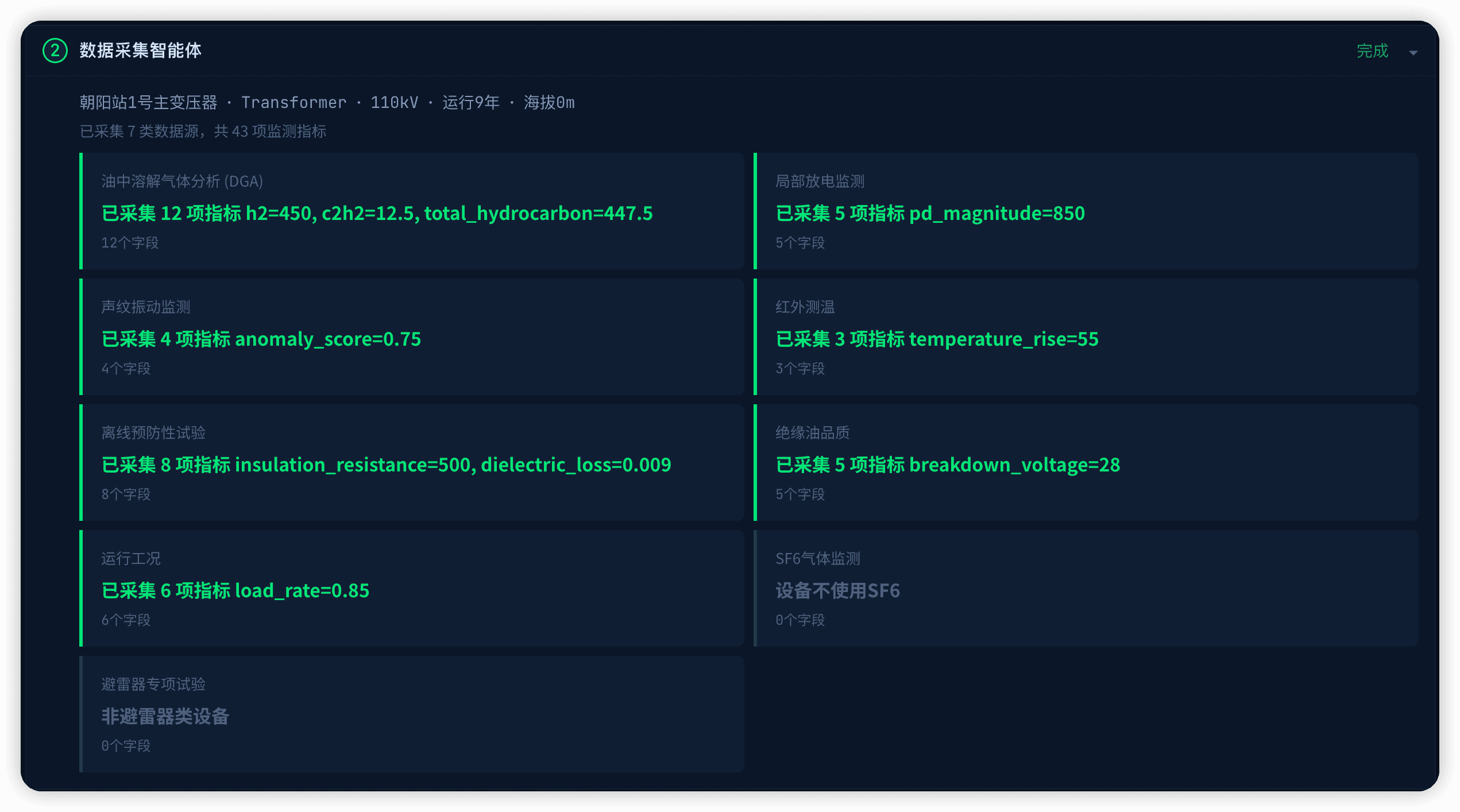Image resolution: width=1460 pixels, height=812 pixels.
Task: Click the 完成 status label
Action: [x=1372, y=51]
